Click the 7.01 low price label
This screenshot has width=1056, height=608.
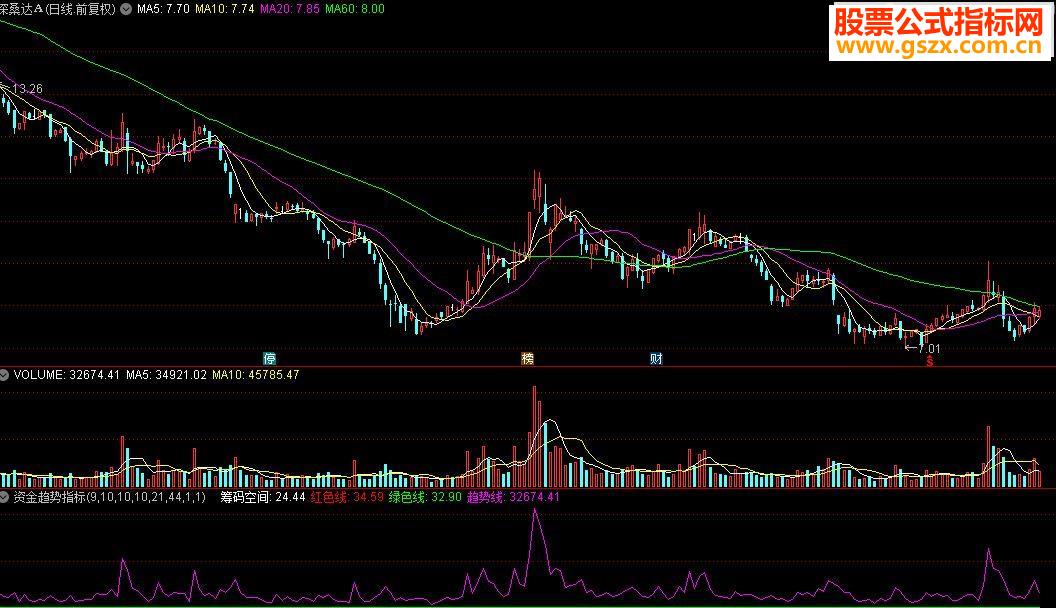[929, 349]
